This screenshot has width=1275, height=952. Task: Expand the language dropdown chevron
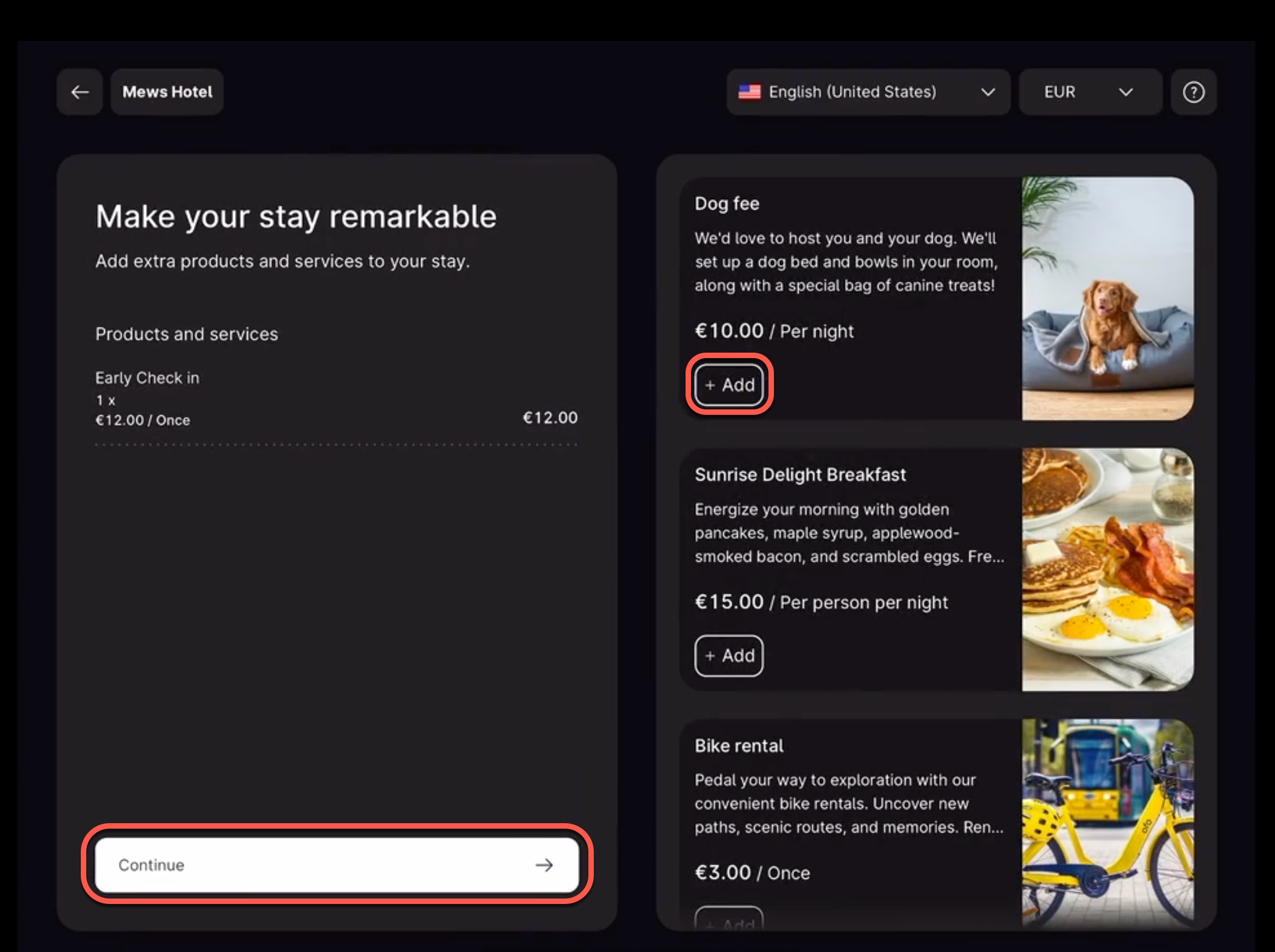point(988,92)
